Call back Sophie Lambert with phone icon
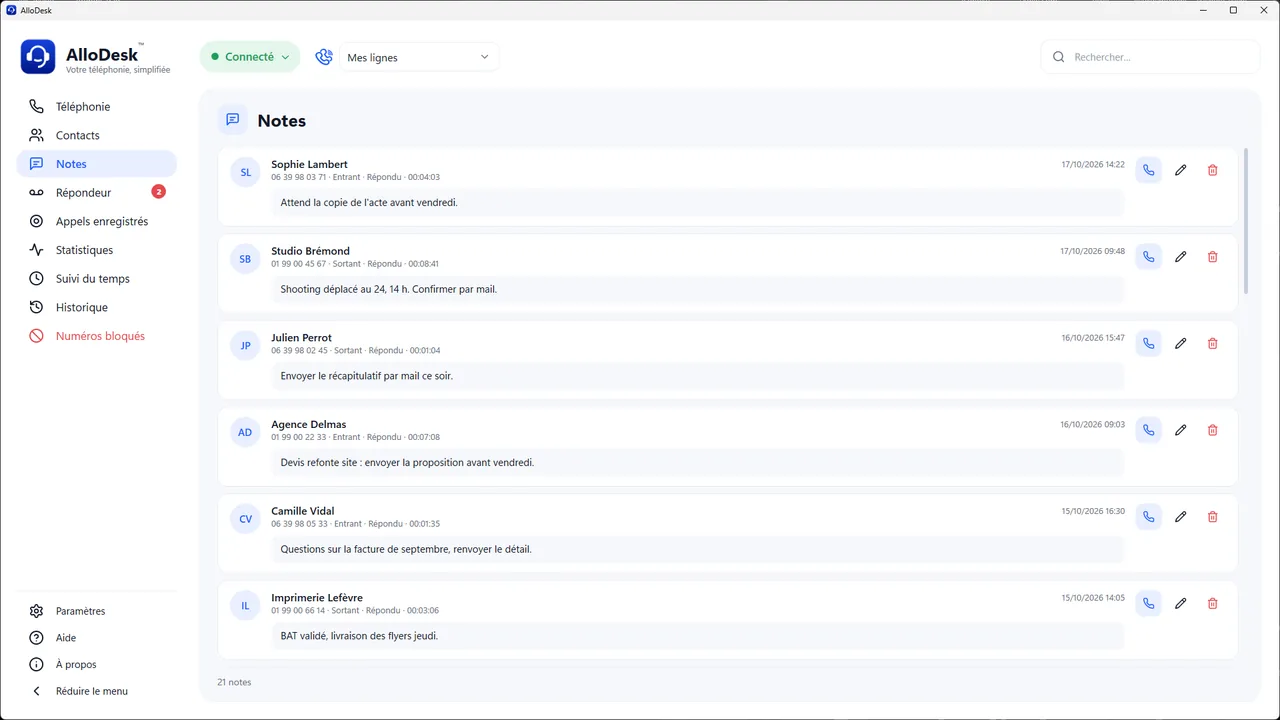This screenshot has height=720, width=1280. point(1149,170)
